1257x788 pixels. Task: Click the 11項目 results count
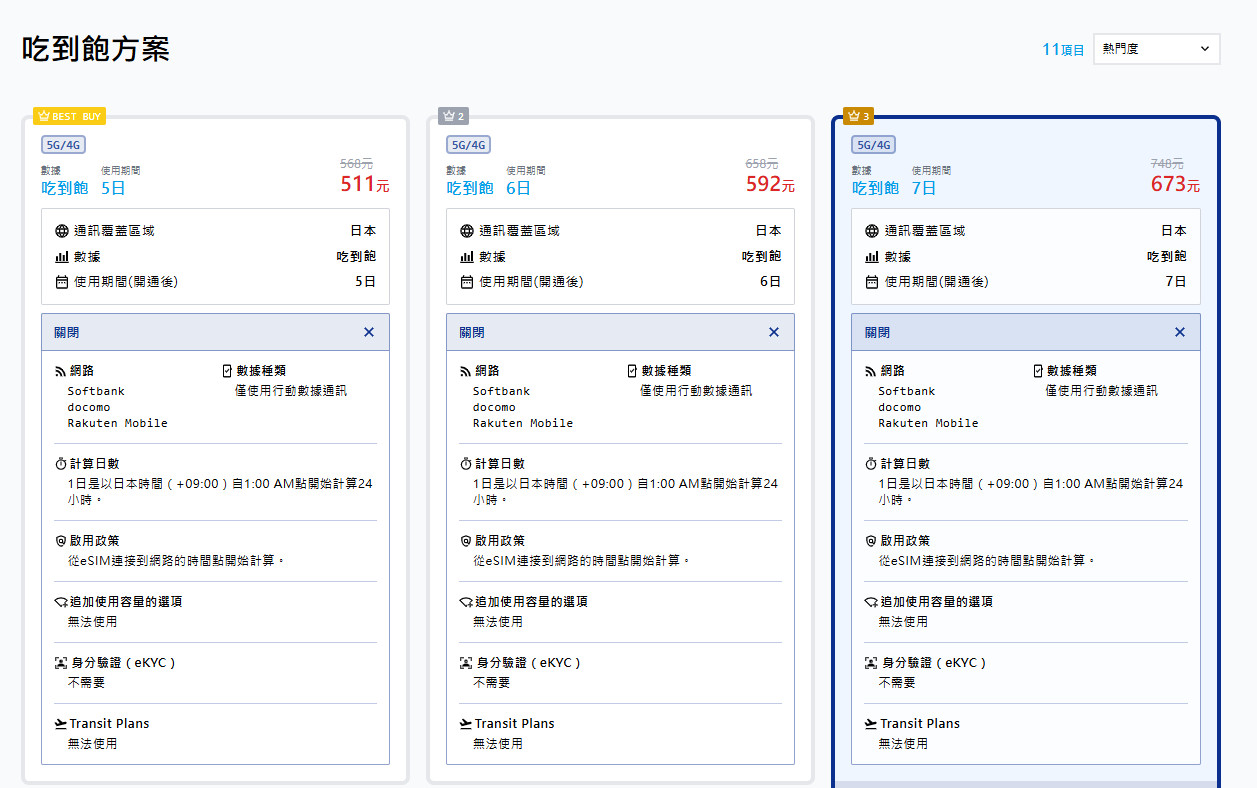click(1063, 50)
